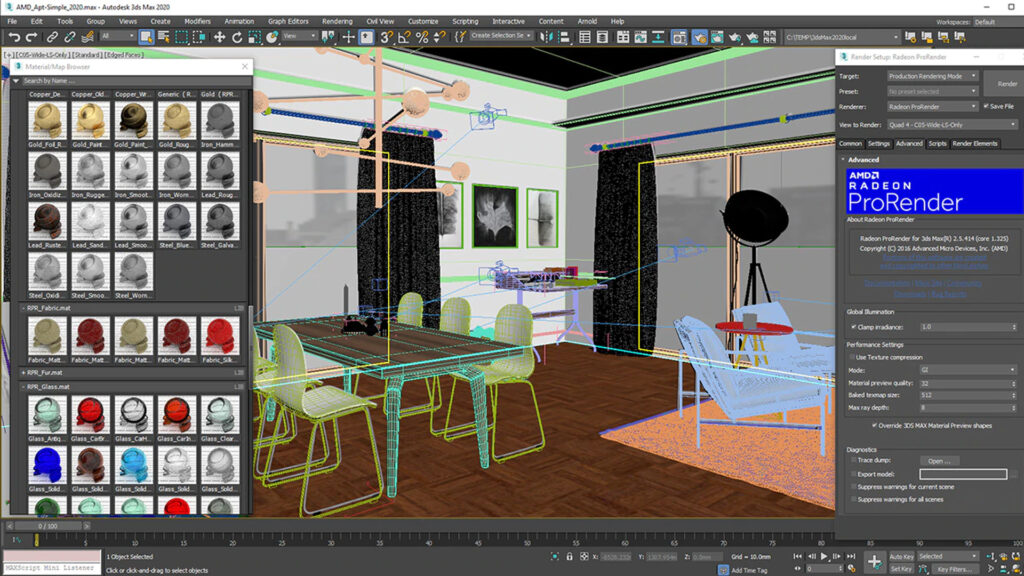
Task: Activate the Select and Scale tool
Action: (x=255, y=37)
